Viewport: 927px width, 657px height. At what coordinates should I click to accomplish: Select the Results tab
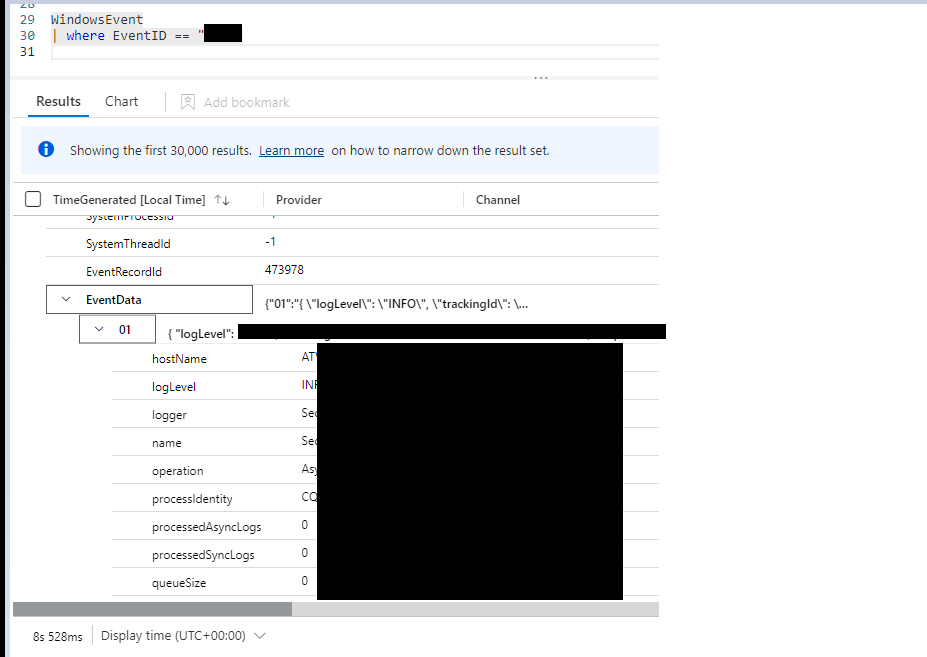click(x=57, y=101)
